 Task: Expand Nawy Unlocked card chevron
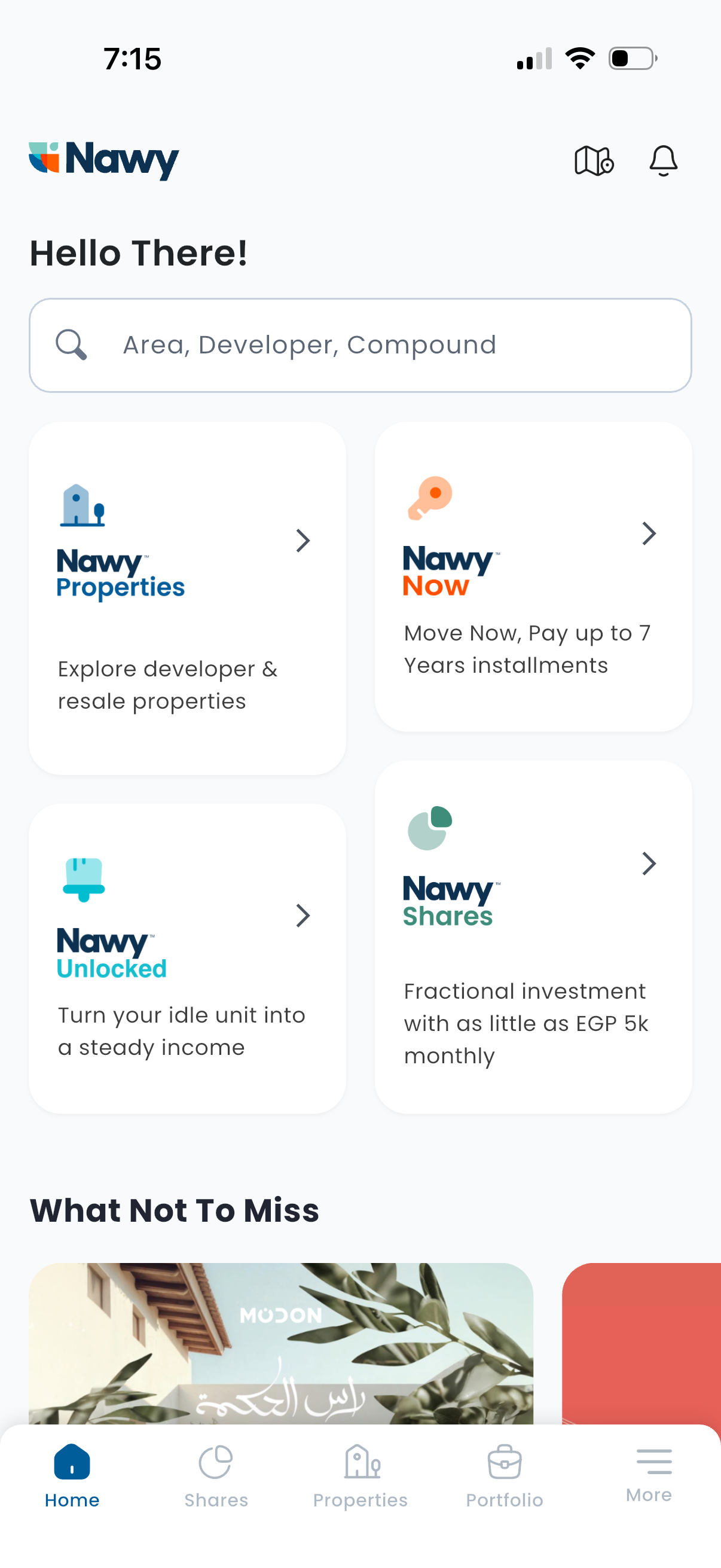click(303, 916)
